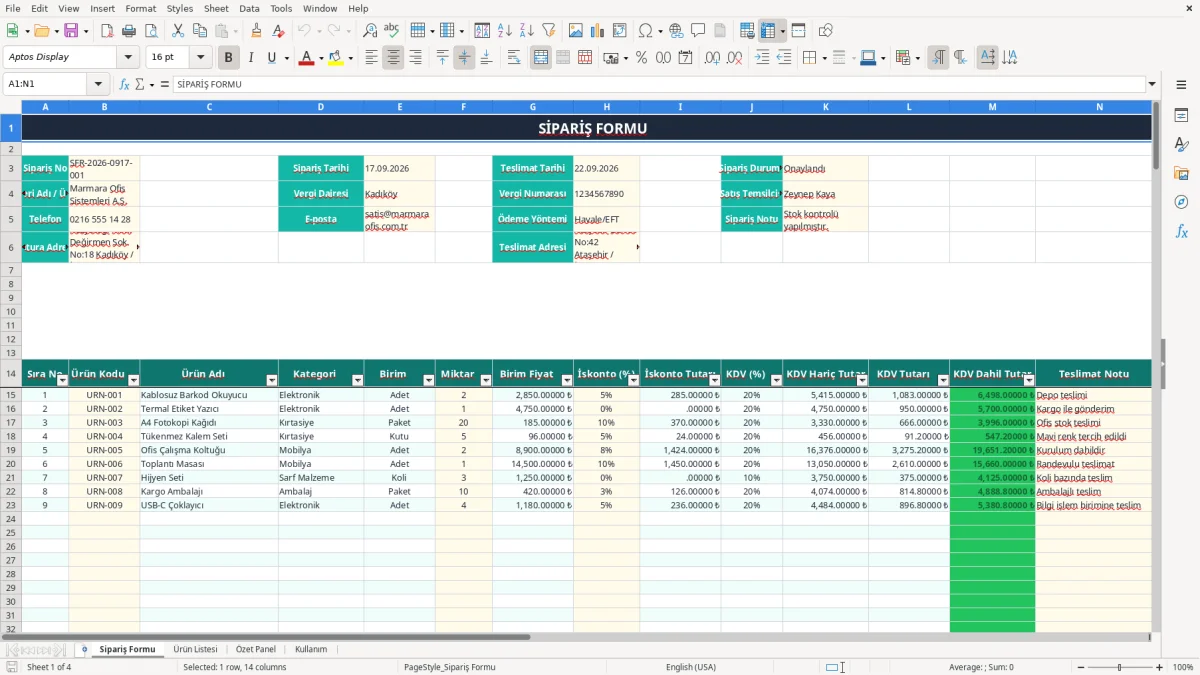Open the Format menu

pyautogui.click(x=140, y=8)
